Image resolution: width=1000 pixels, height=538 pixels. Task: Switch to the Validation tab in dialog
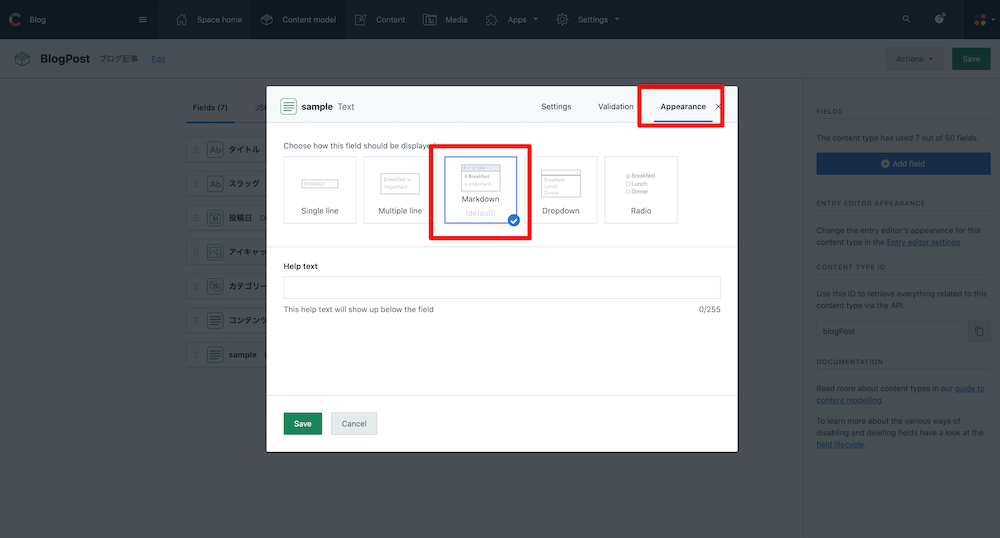(x=615, y=106)
